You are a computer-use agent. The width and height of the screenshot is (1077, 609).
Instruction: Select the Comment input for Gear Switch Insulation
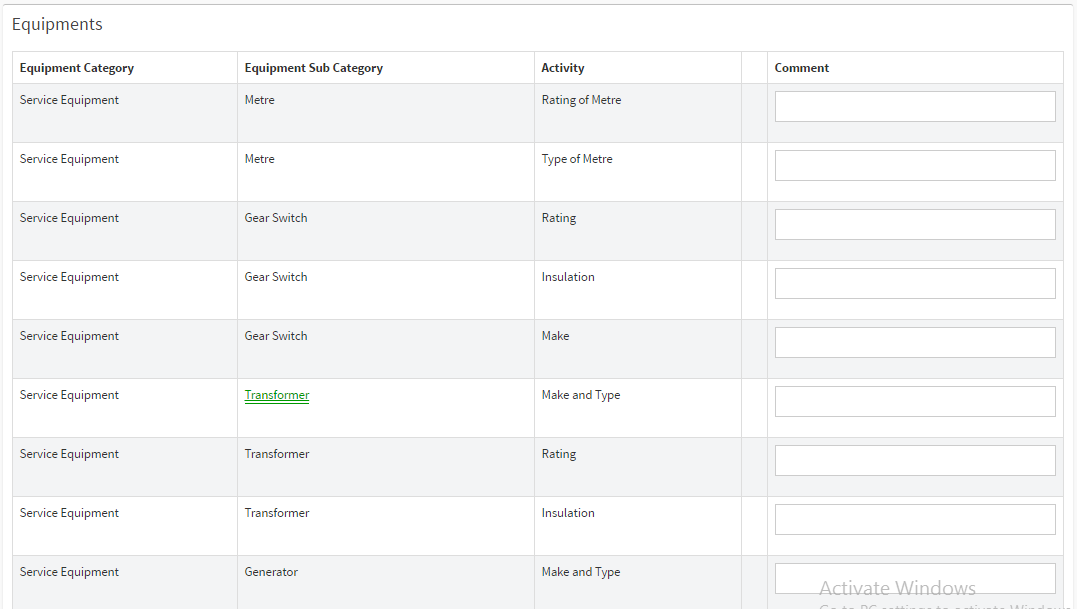(x=914, y=284)
